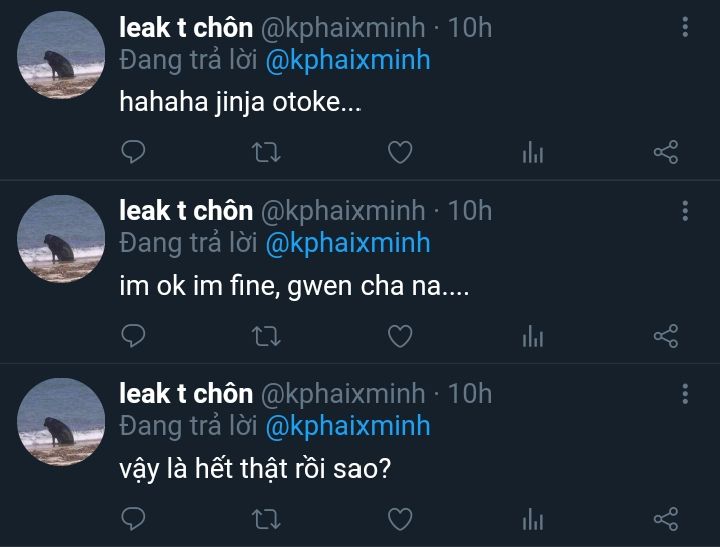This screenshot has height=547, width=720.
Task: Click "leak t chôn" name on second tweet
Action: pyautogui.click(x=186, y=210)
